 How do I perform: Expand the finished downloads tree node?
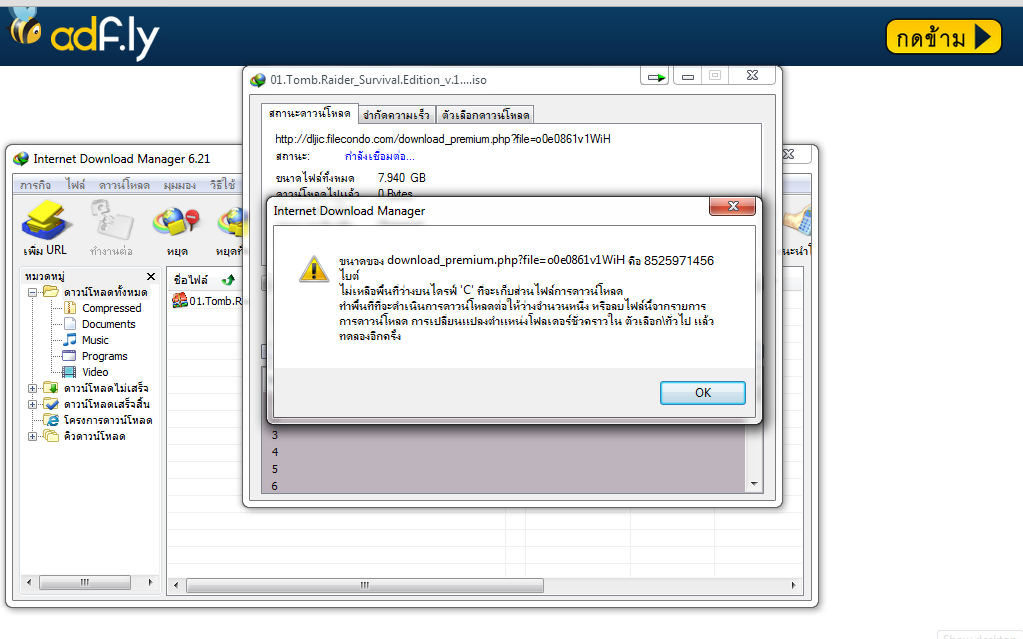(x=32, y=405)
